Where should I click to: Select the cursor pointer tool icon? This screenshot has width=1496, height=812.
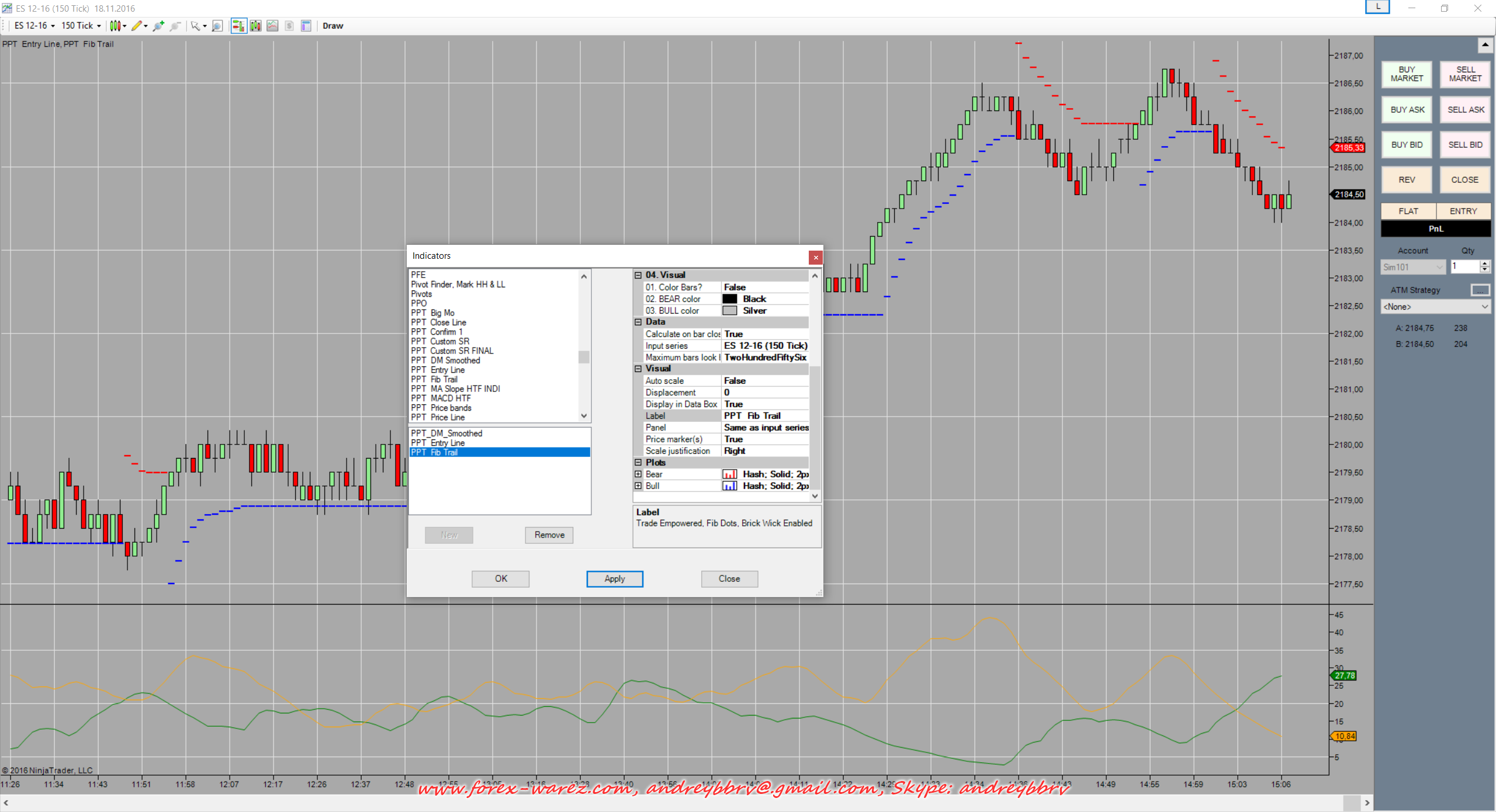196,26
